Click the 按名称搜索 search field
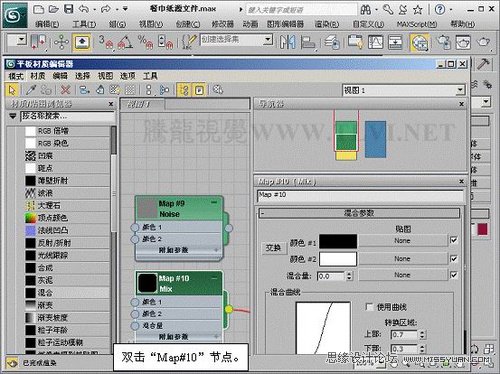Screen dimensions: 500x374 click(x=67, y=116)
